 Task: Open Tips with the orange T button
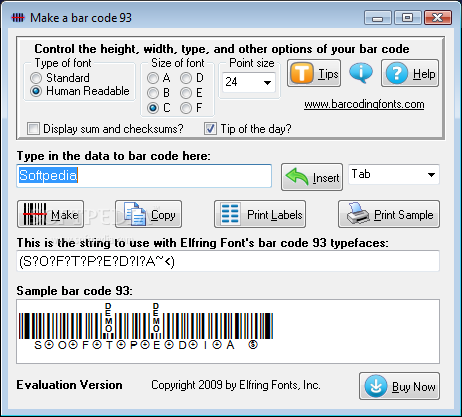(314, 73)
